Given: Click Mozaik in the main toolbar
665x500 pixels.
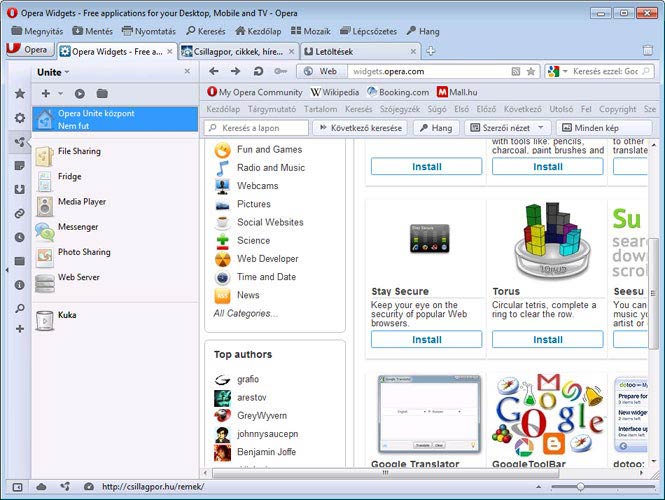Looking at the screenshot, I should [x=310, y=31].
